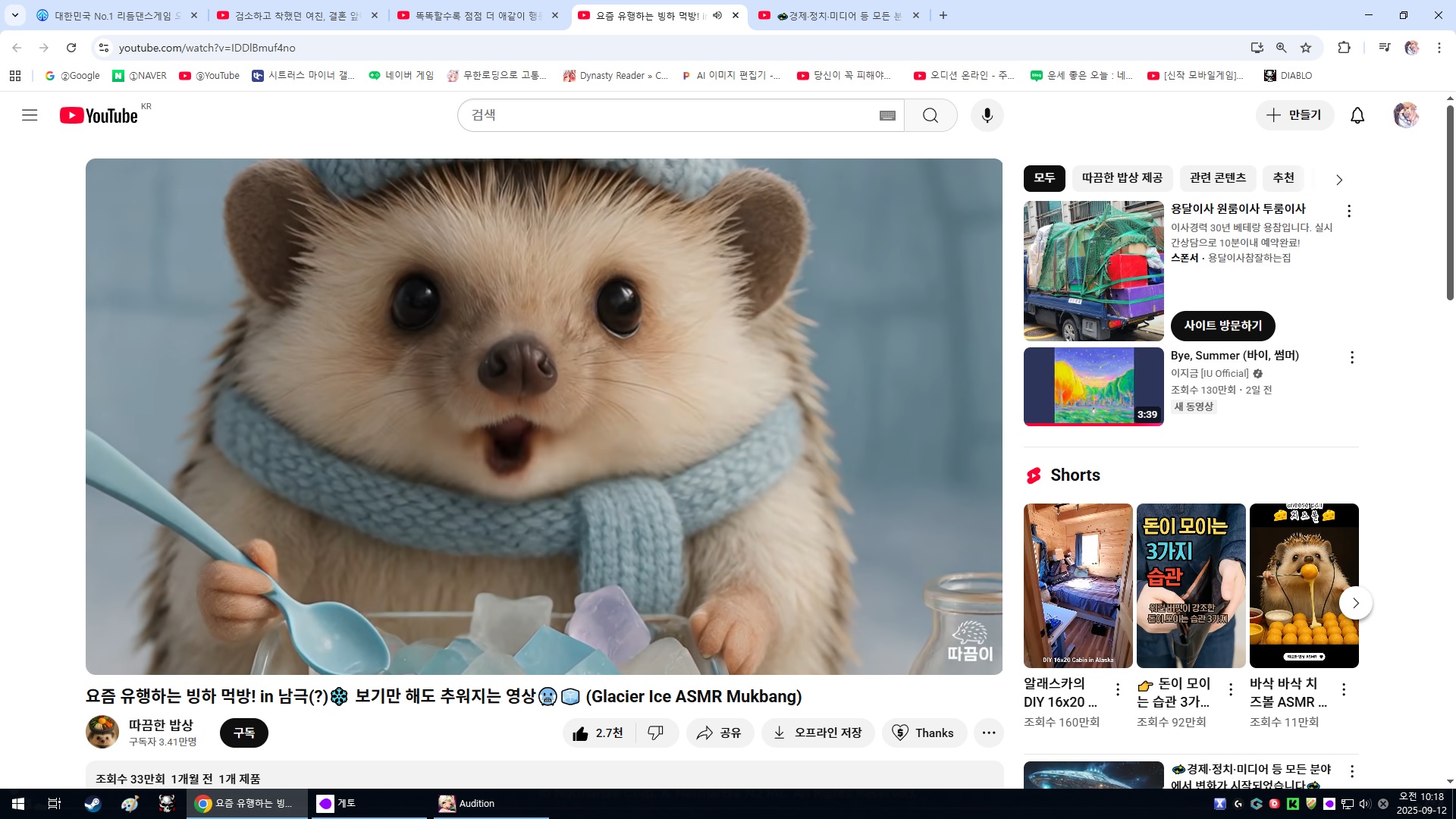The image size is (1456, 819).
Task: Show next Shorts with the carousel arrow
Action: tap(1355, 604)
